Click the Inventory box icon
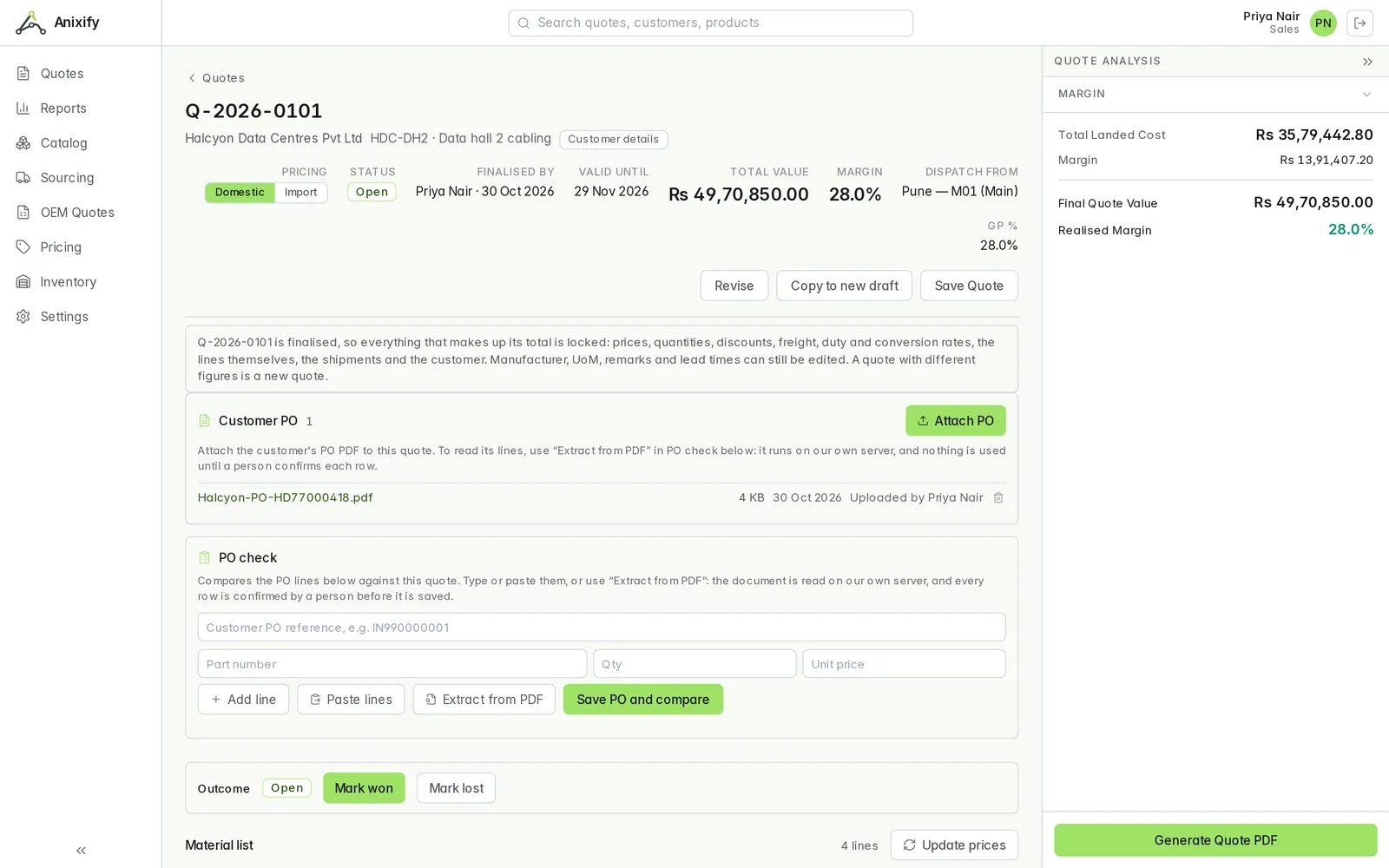The width and height of the screenshot is (1389, 868). [23, 282]
